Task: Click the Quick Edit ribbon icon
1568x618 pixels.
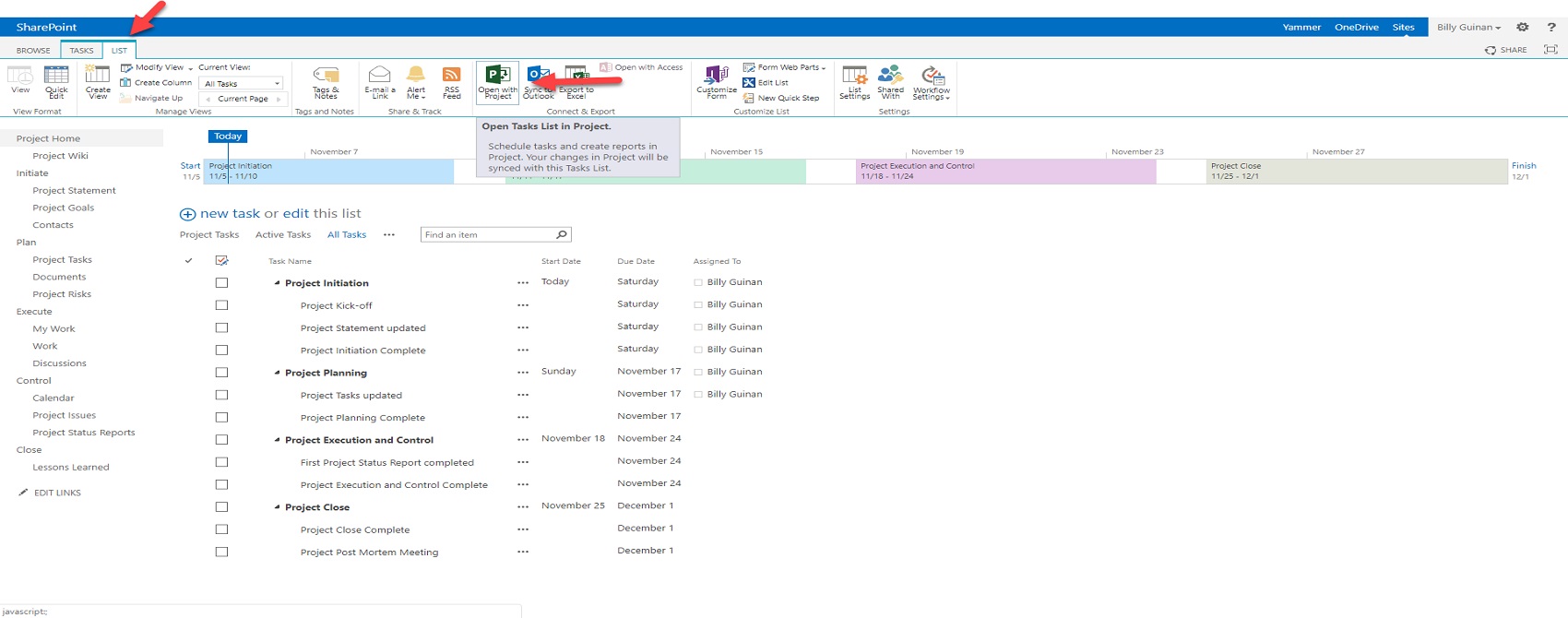Action: point(56,81)
